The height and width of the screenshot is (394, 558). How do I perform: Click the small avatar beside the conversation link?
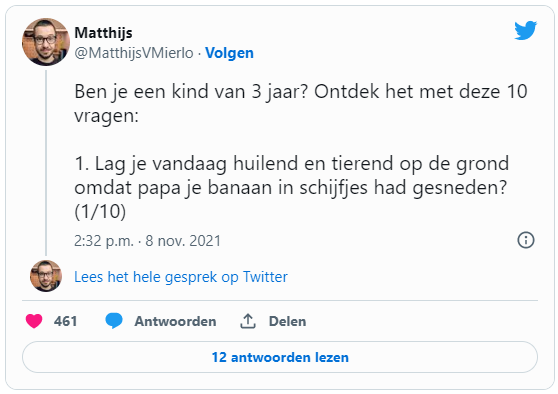pos(46,276)
